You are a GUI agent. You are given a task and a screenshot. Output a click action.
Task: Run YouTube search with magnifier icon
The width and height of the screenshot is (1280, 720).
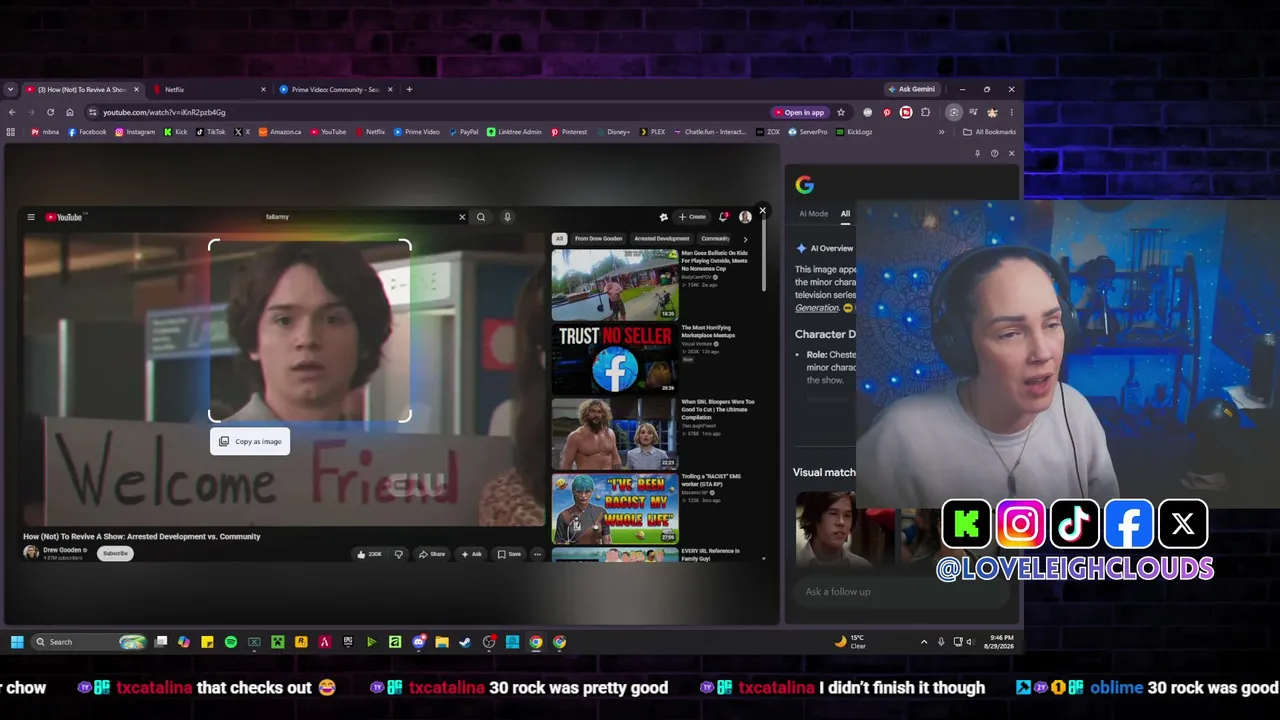[x=481, y=217]
